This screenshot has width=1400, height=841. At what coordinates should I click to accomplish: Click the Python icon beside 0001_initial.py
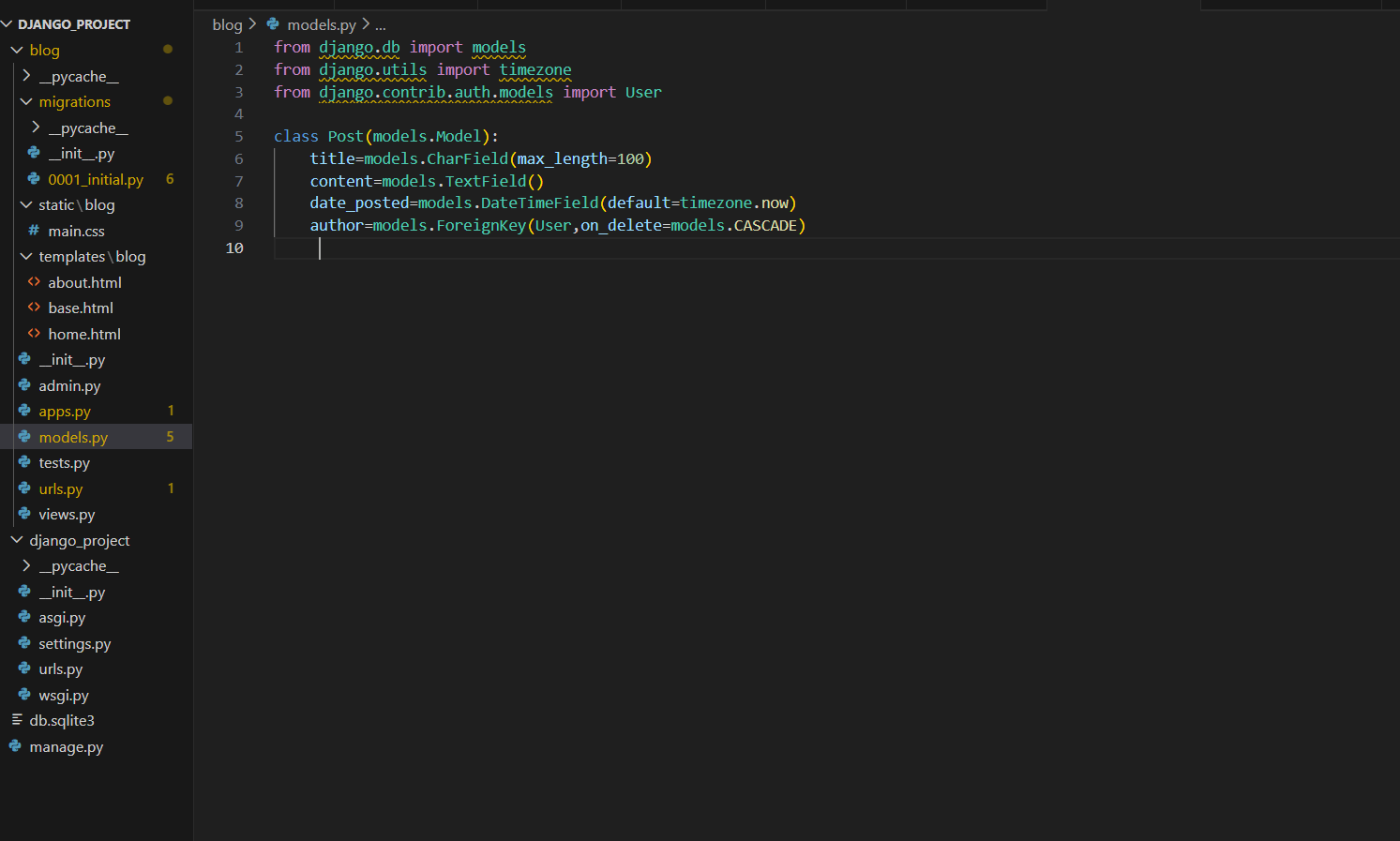click(34, 179)
